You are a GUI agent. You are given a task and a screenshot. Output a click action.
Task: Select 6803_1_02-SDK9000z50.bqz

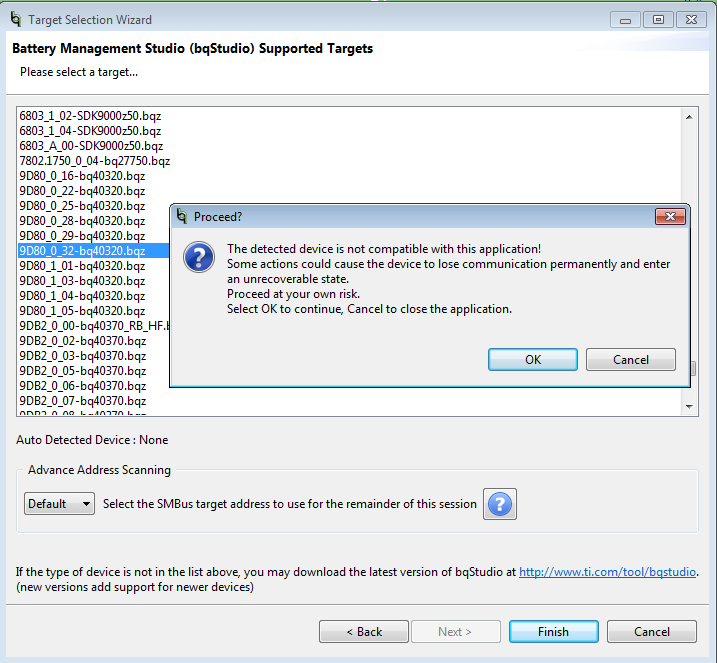coord(90,116)
